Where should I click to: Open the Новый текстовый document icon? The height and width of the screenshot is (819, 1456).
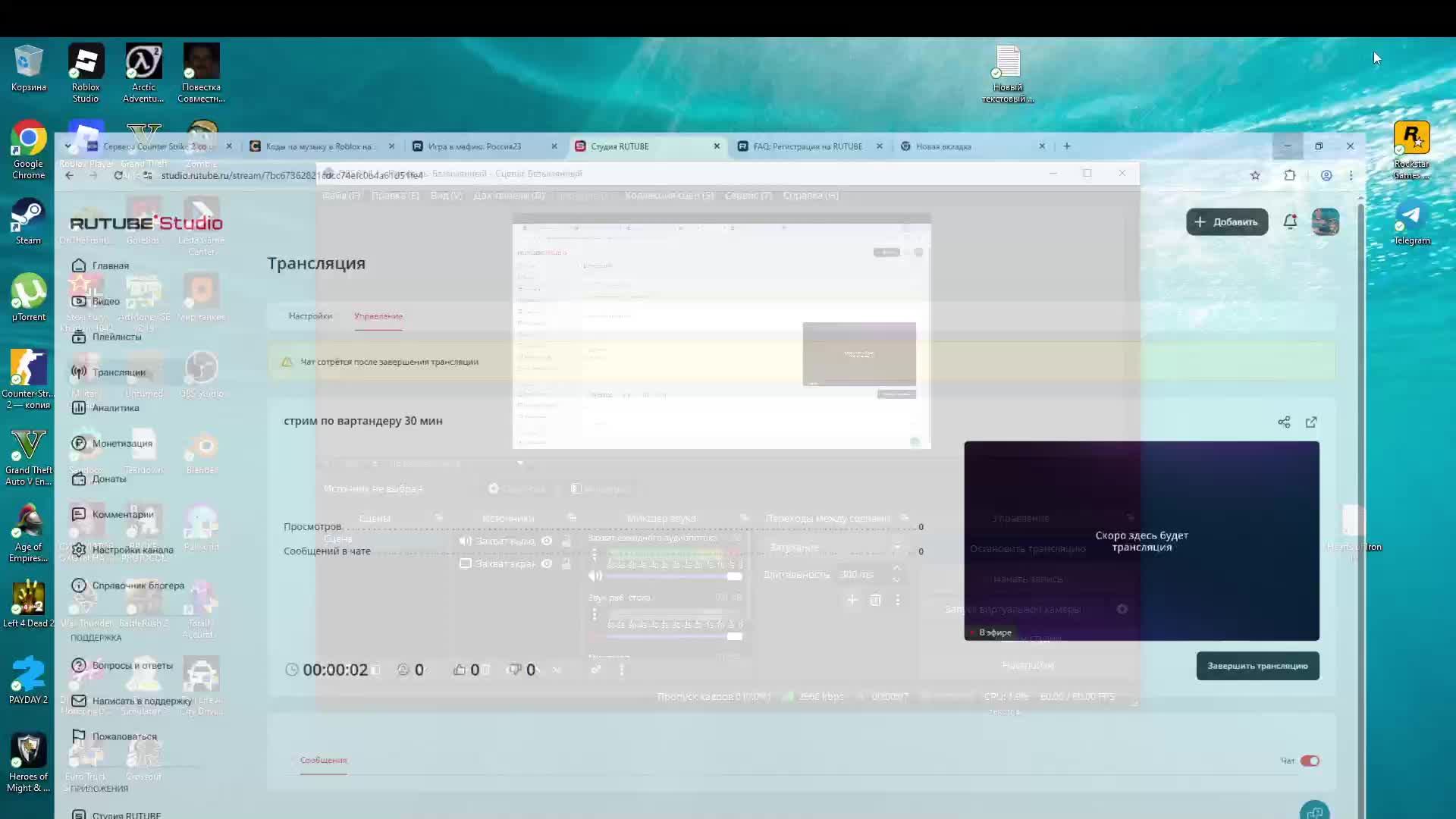pos(1008,74)
